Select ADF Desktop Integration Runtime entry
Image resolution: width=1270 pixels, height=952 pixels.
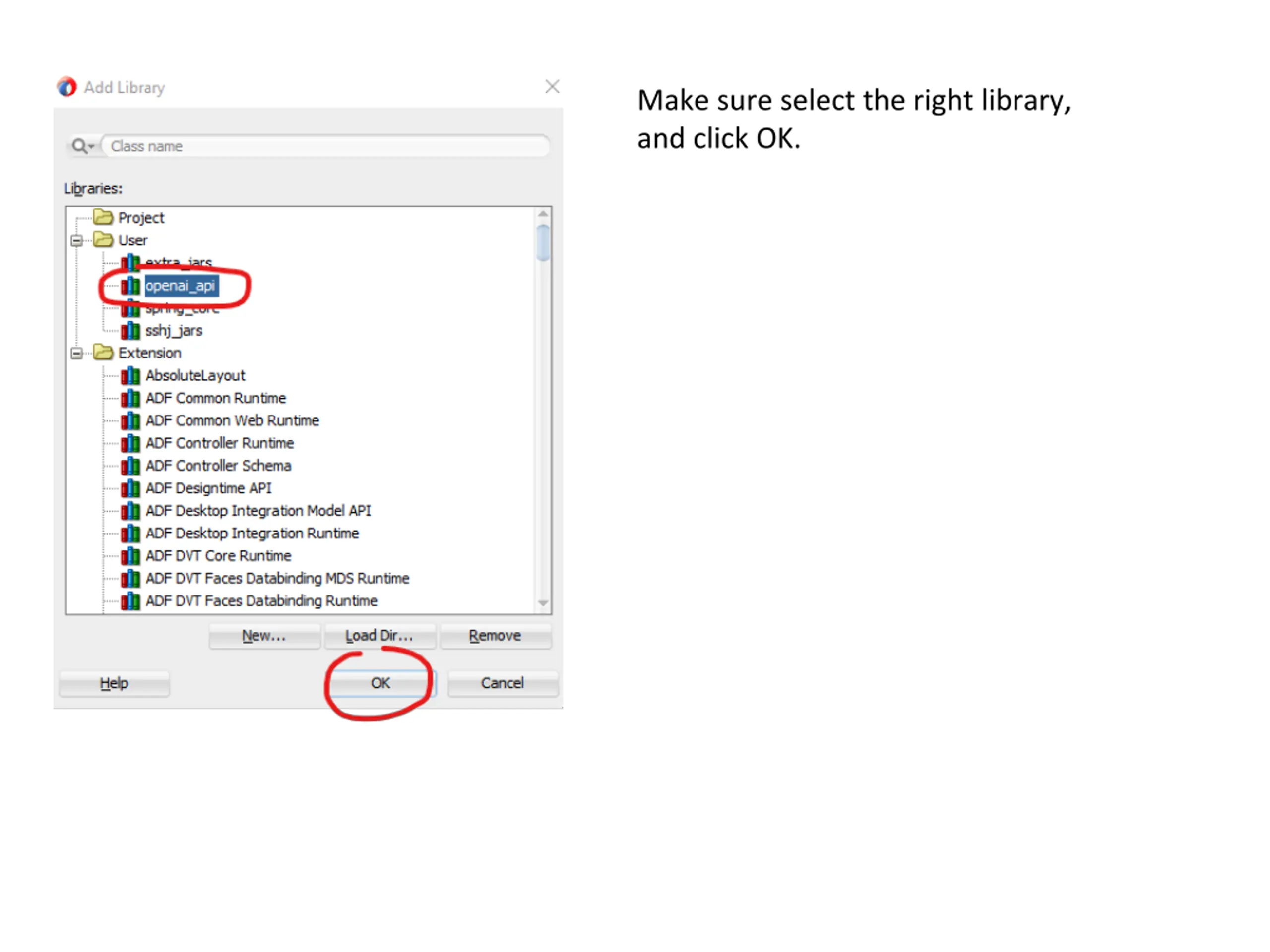pyautogui.click(x=252, y=534)
